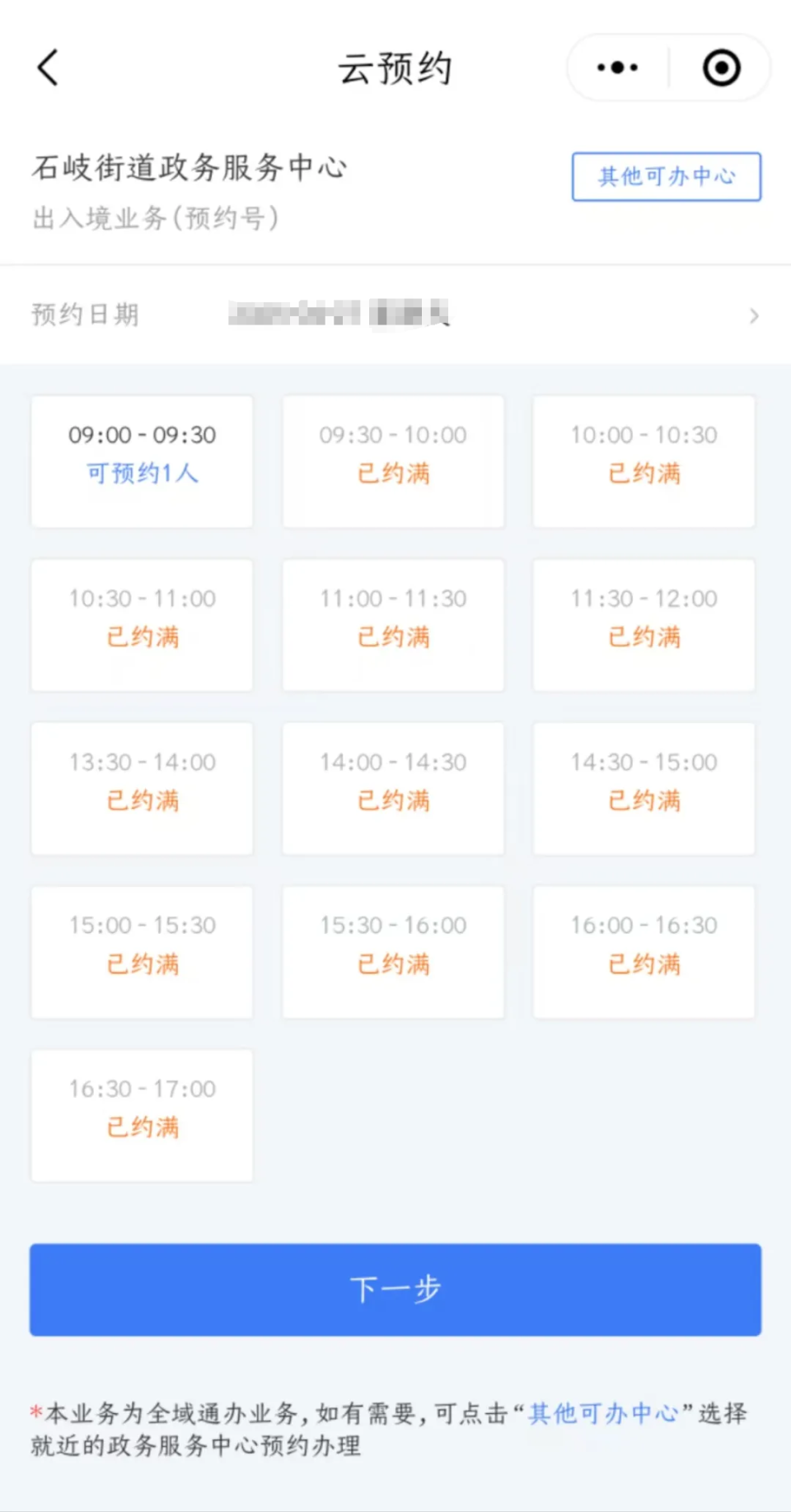The width and height of the screenshot is (791, 1512).
Task: Expand the 预约日期 chevron arrow
Action: click(x=754, y=315)
